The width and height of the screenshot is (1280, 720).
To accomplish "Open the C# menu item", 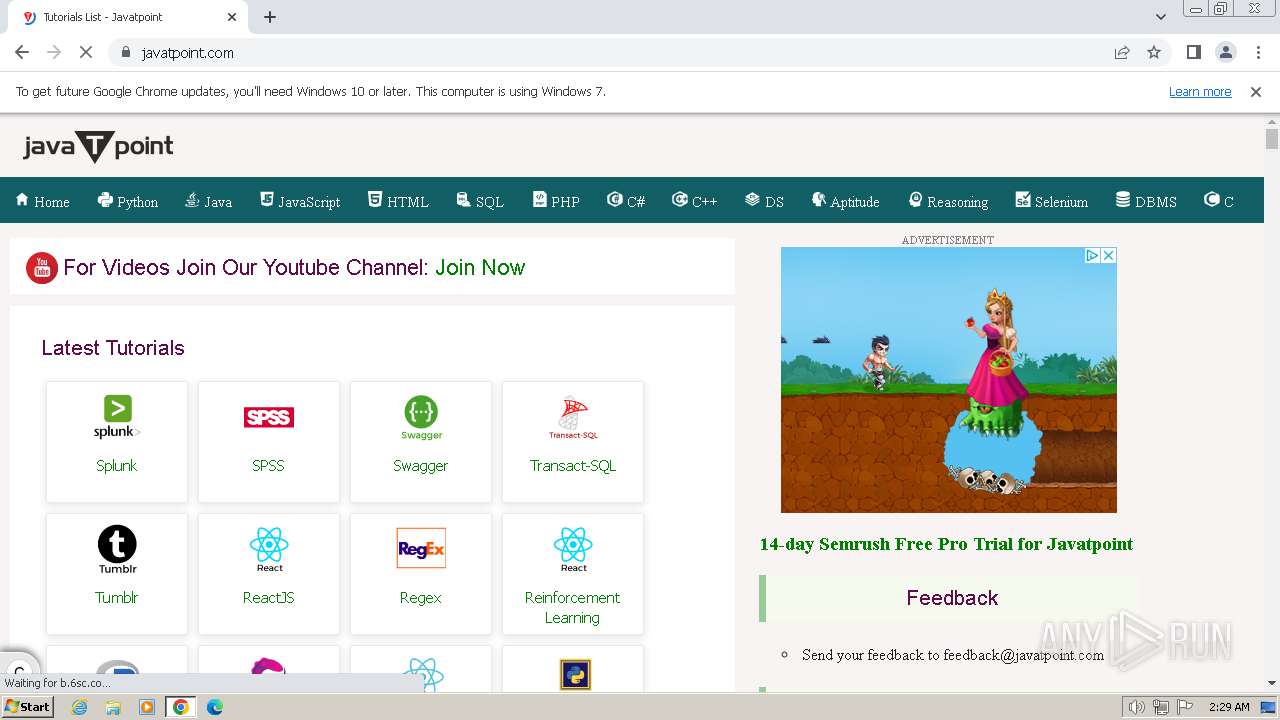I will [x=626, y=201].
